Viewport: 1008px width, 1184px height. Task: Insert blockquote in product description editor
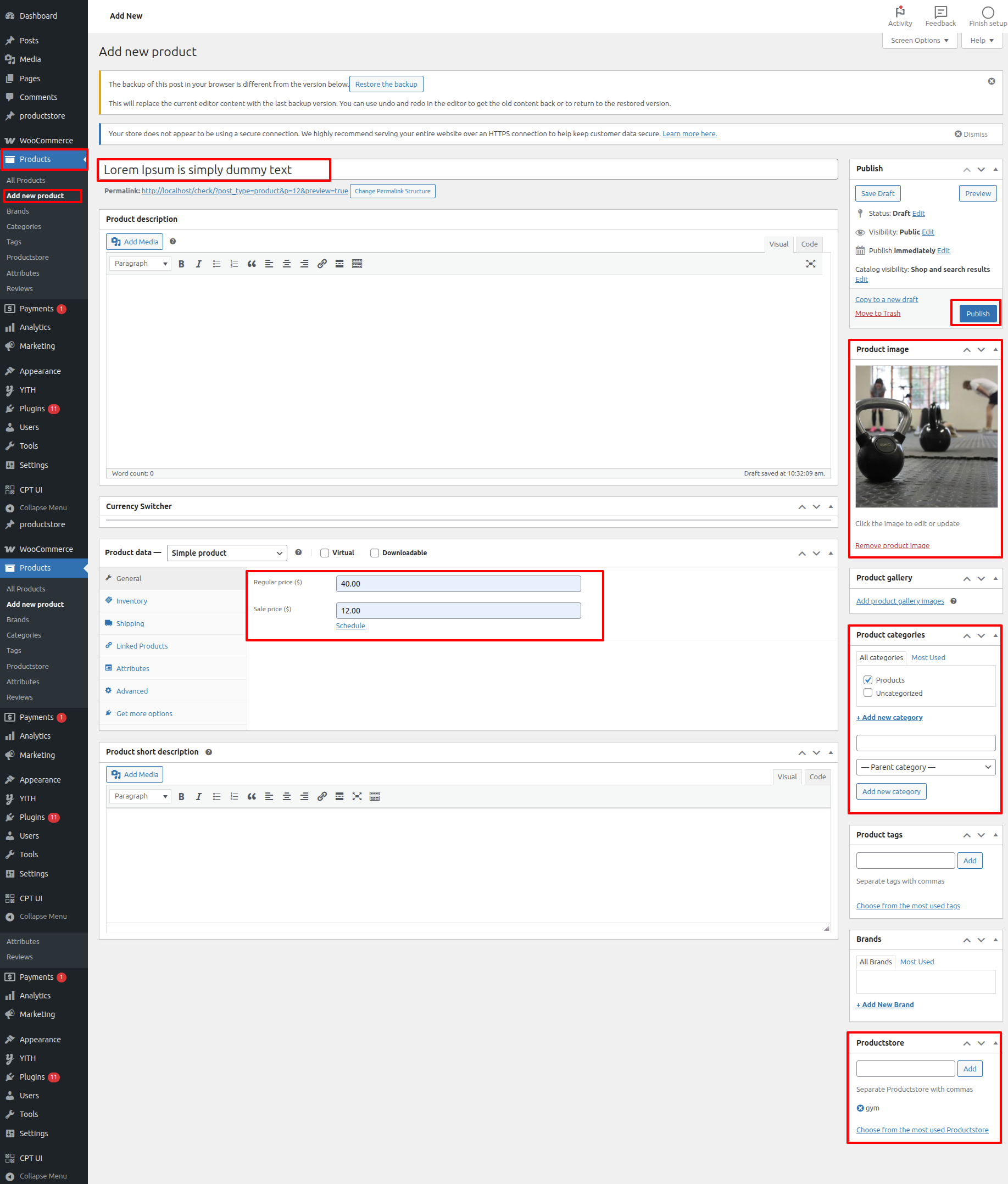pos(252,264)
